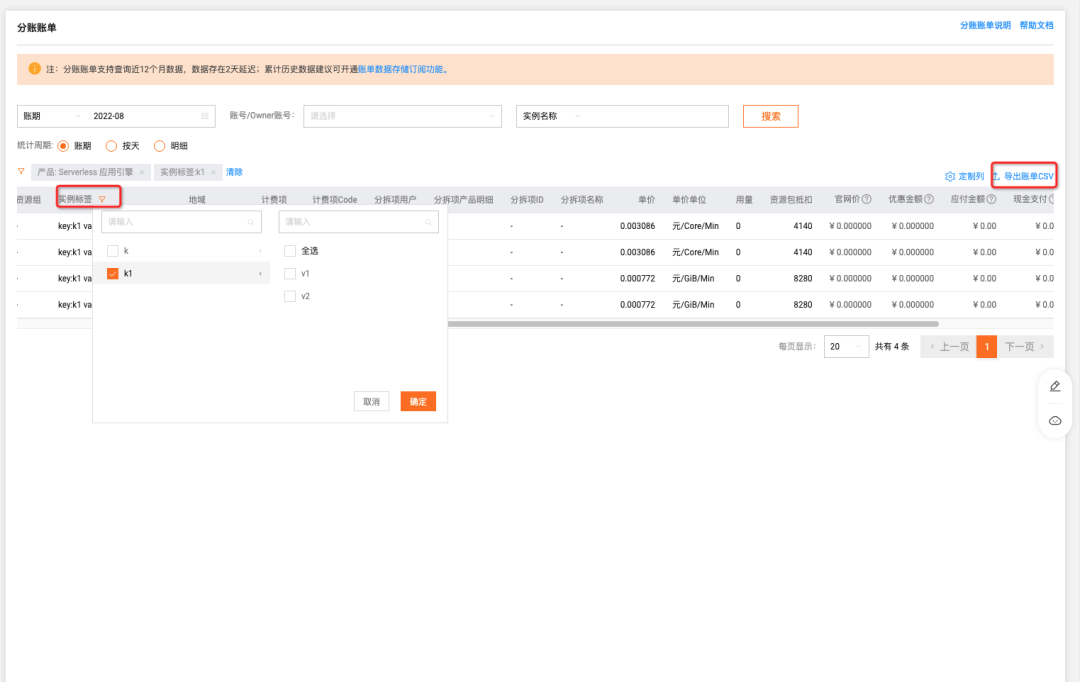Check the tag value v1 checkbox
Image resolution: width=1080 pixels, height=682 pixels.
click(290, 273)
